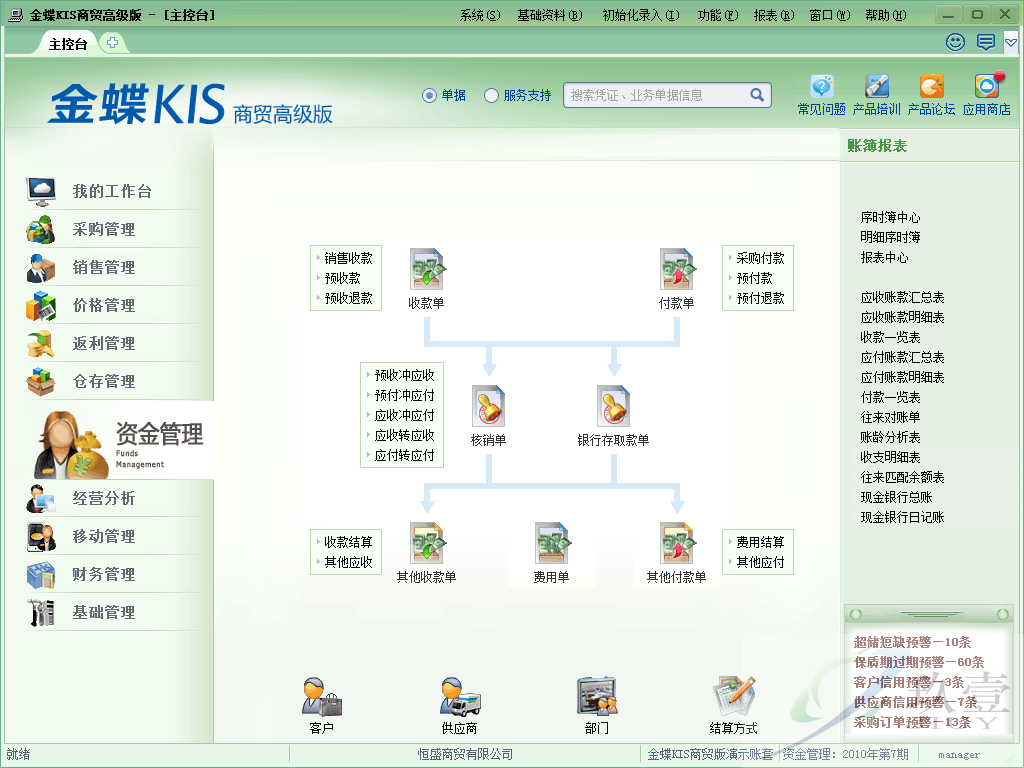Open the 报表(R) menu
The height and width of the screenshot is (768, 1024).
point(774,15)
